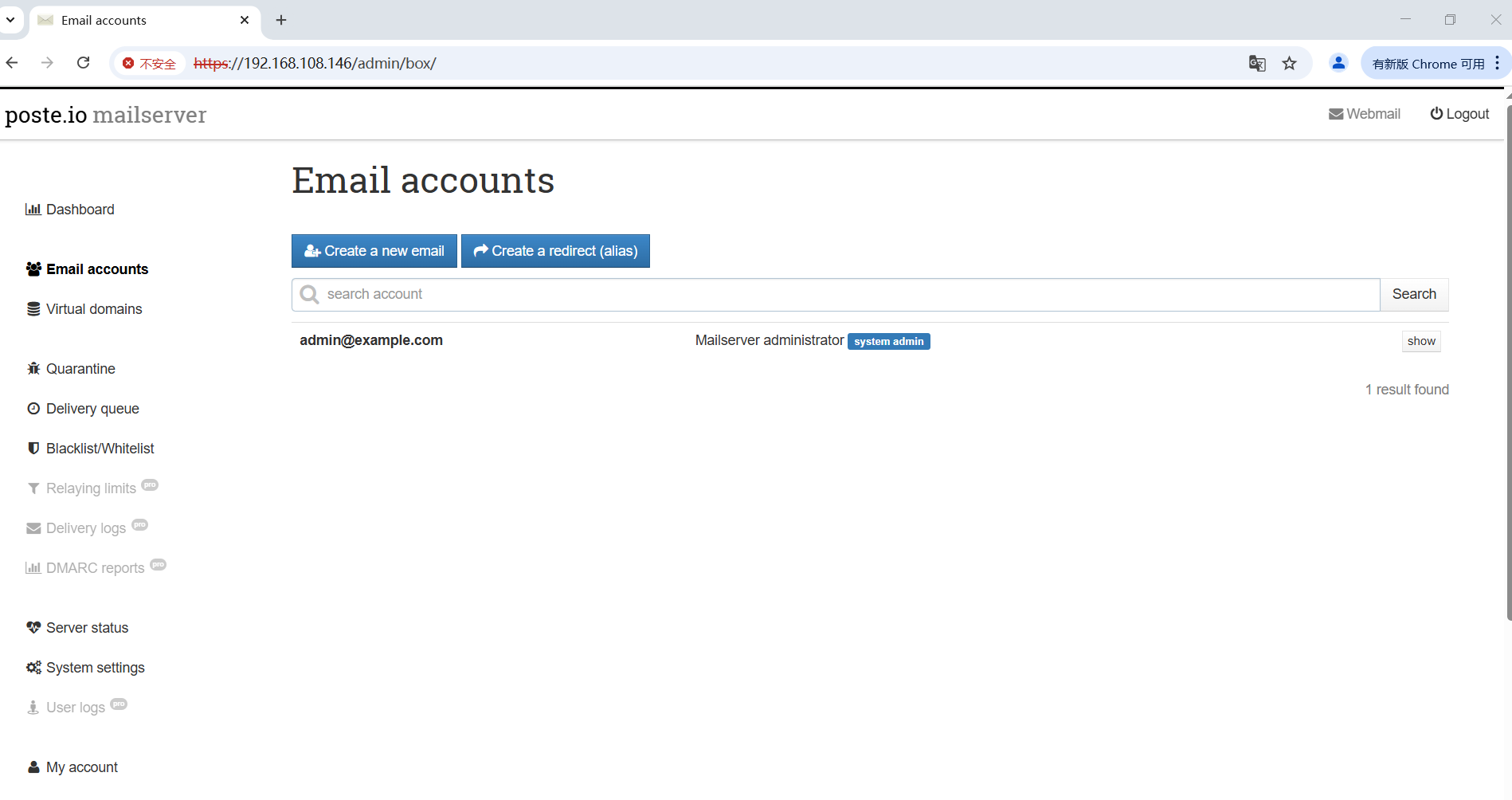Open Webmail from the top bar

click(1364, 114)
